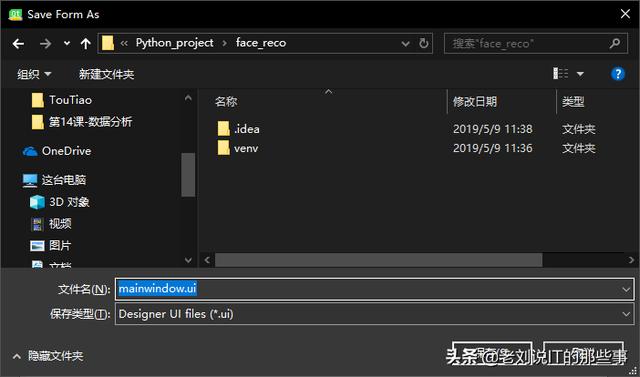The height and width of the screenshot is (377, 640).
Task: Sort by the 修改日期 column header
Action: (x=475, y=102)
